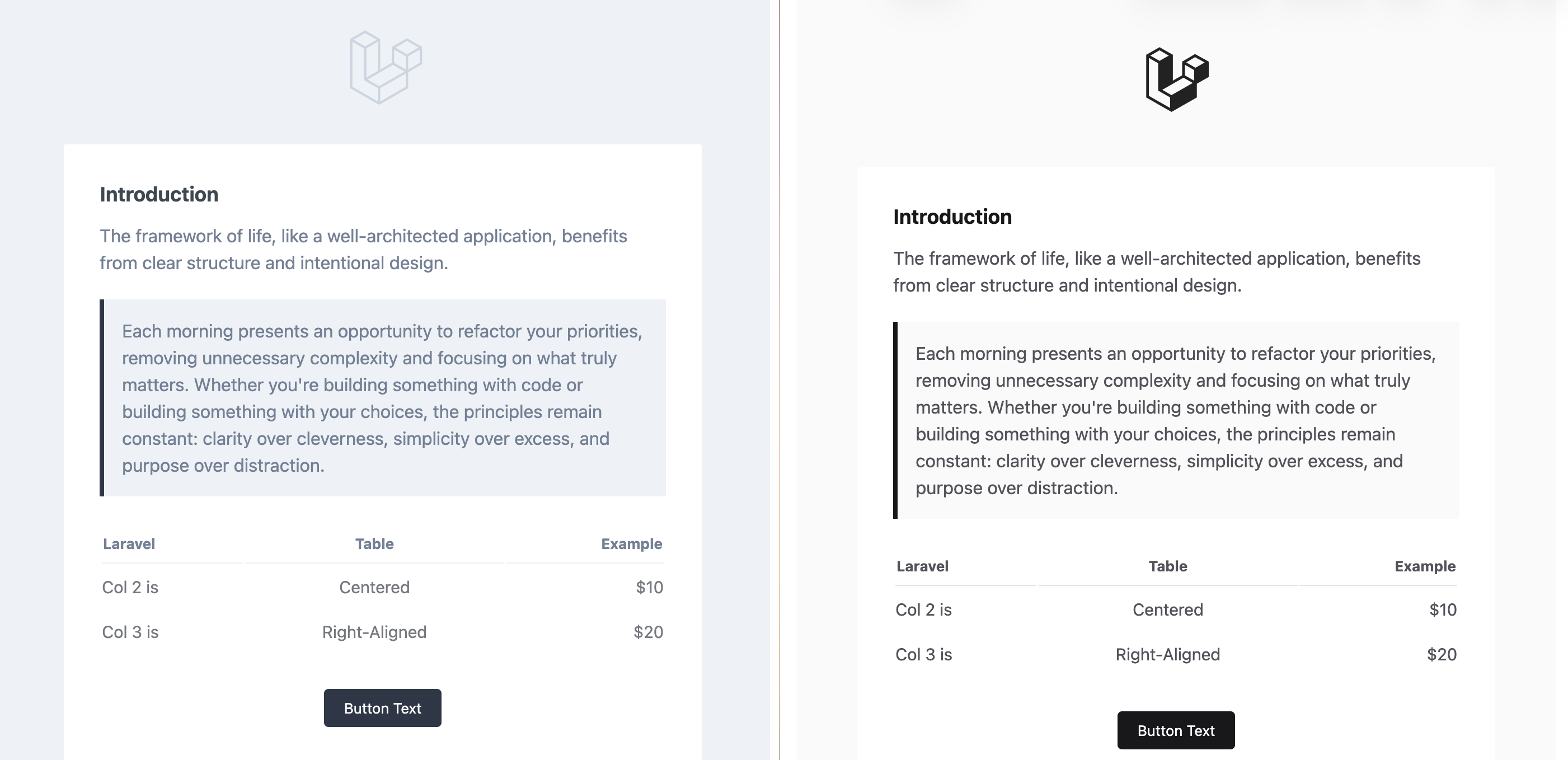Click the Centered cell in left table
1568x760 pixels.
click(374, 587)
